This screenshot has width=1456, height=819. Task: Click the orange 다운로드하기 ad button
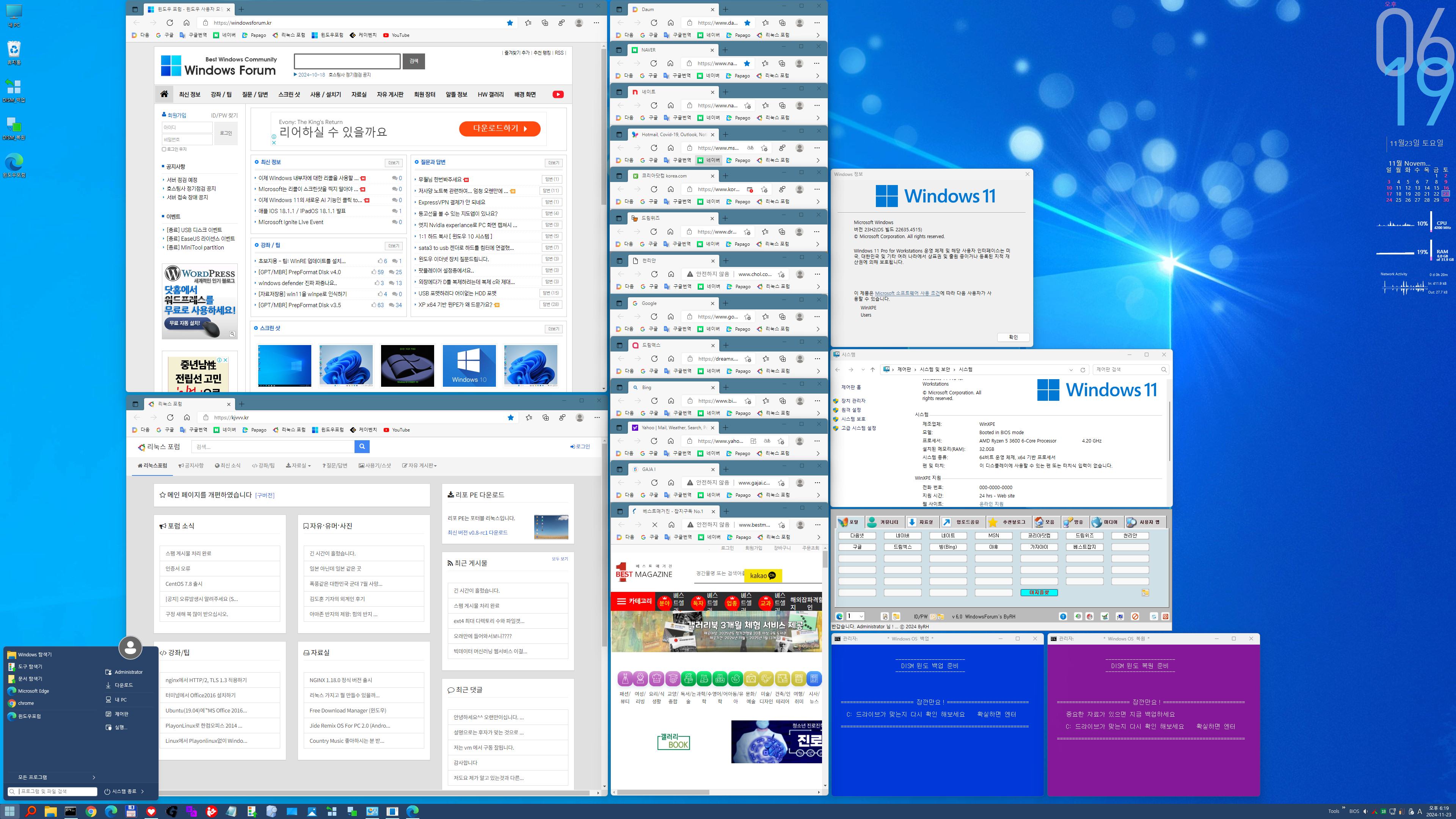(x=500, y=128)
